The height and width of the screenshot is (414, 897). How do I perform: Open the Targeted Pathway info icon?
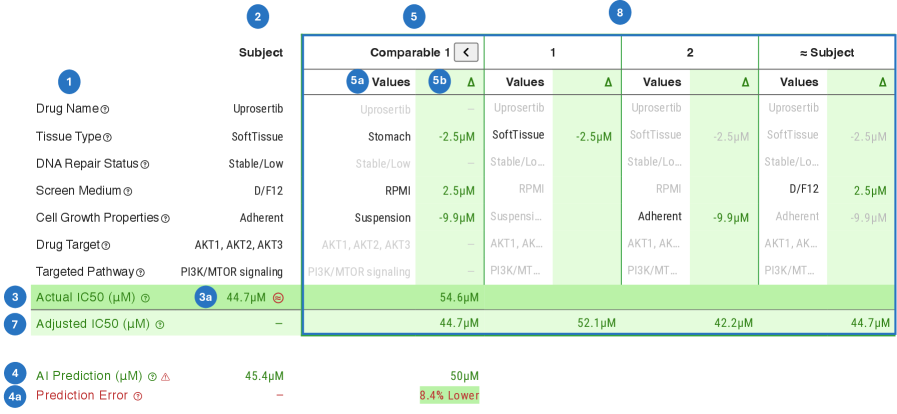[x=141, y=272]
